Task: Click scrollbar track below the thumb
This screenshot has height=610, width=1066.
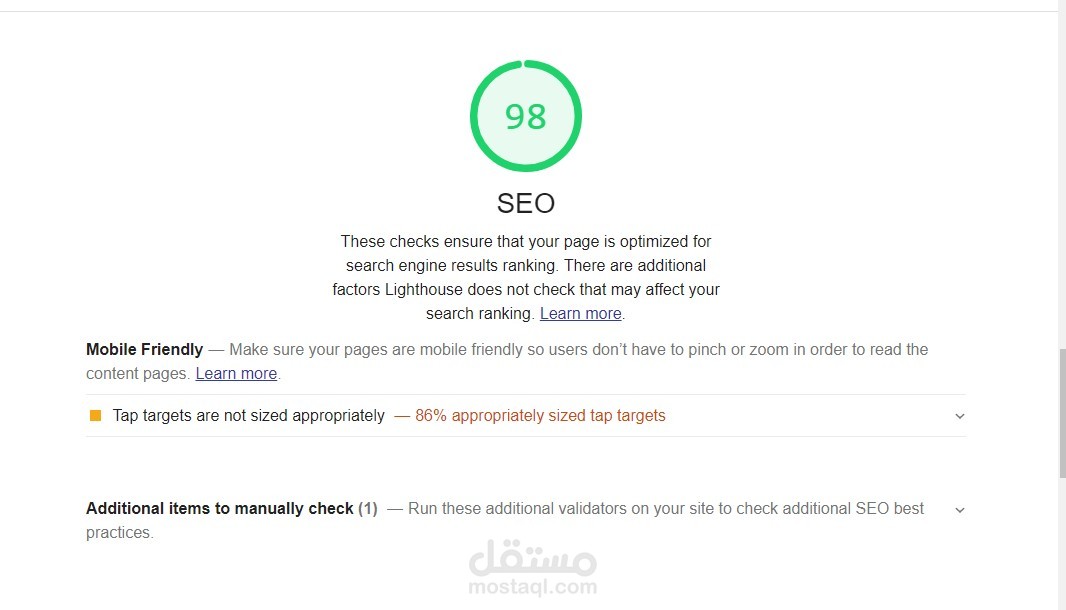Action: (x=1061, y=545)
